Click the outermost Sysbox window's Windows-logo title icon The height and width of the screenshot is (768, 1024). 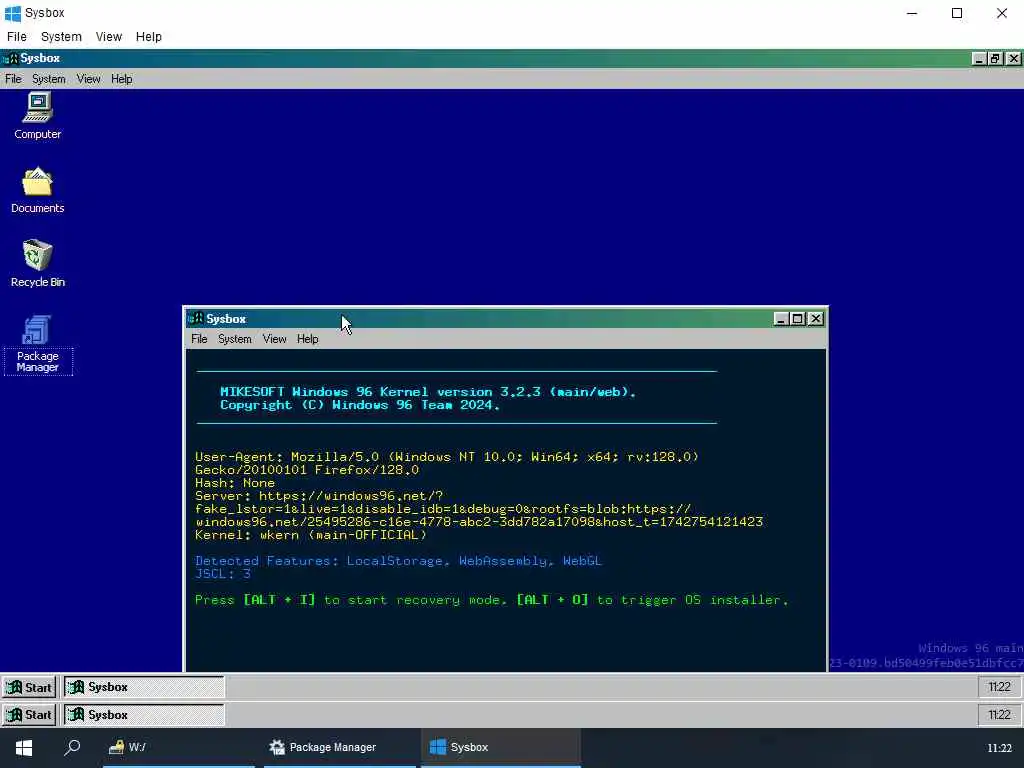click(x=12, y=13)
